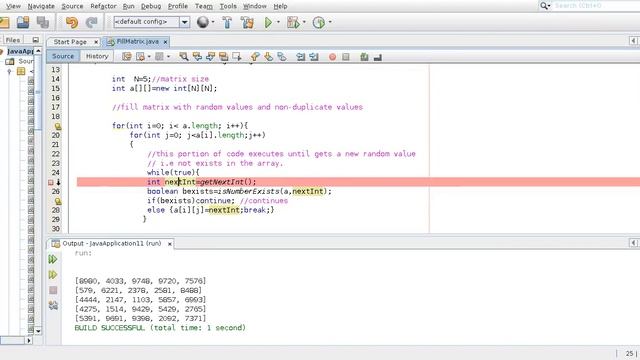Click the Re-run green arrows icon
The image size is (640, 360).
point(53,259)
